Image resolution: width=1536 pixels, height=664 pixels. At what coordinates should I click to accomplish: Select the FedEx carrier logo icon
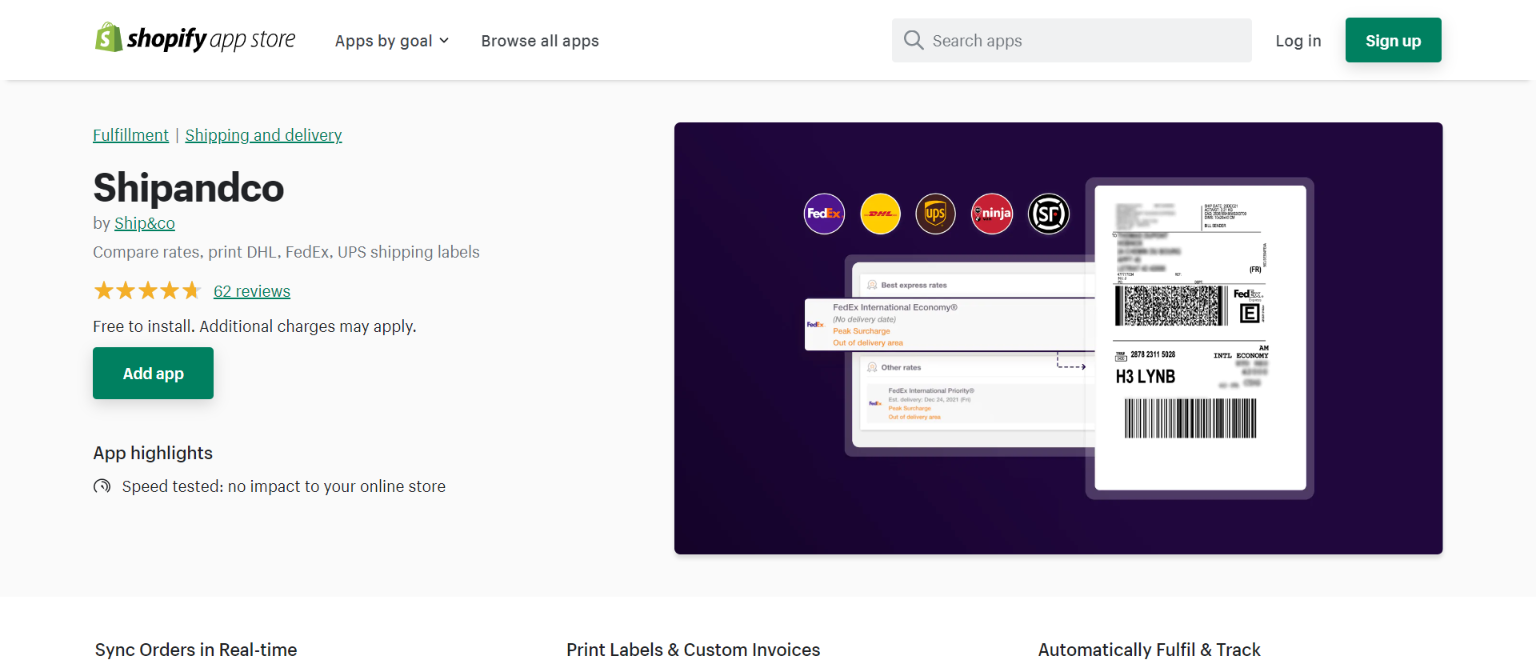825,213
